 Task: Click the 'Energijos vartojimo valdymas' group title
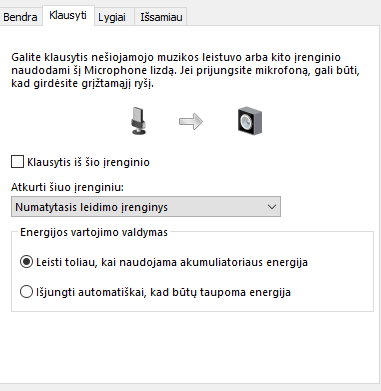(x=94, y=232)
